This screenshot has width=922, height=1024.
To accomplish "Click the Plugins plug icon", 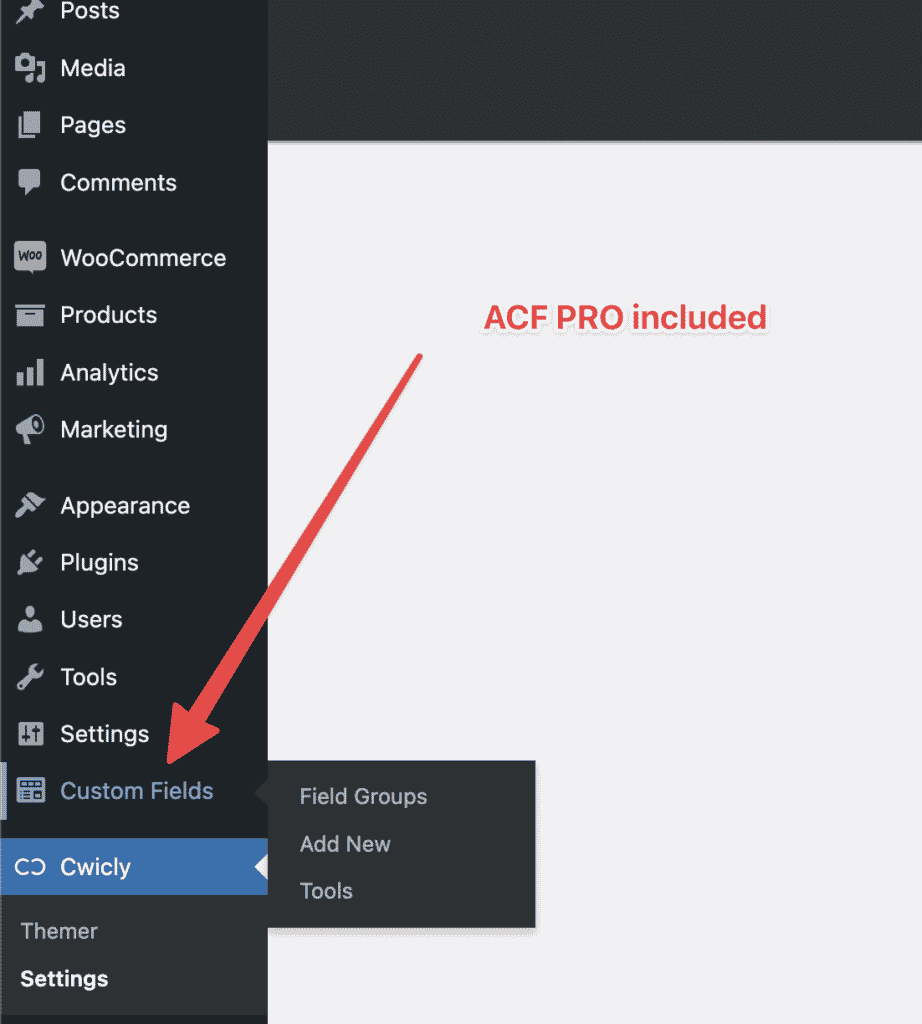I will click(30, 563).
